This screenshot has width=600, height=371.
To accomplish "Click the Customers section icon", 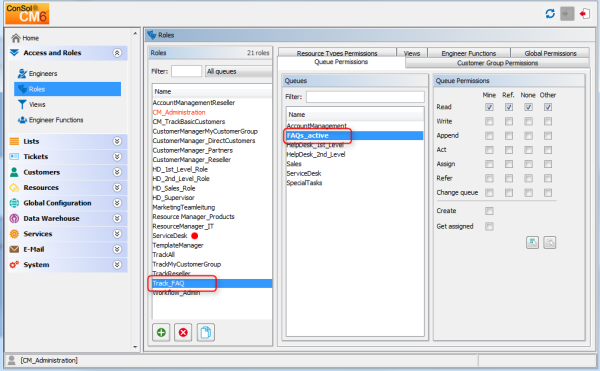I will tap(14, 172).
